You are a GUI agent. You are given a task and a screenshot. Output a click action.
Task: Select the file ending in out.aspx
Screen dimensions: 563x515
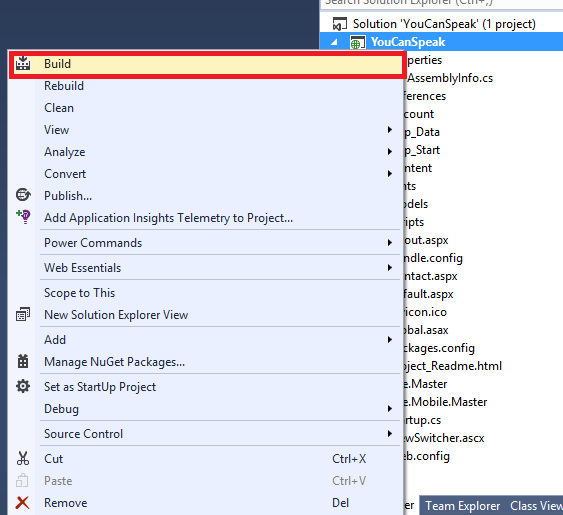[x=427, y=240]
